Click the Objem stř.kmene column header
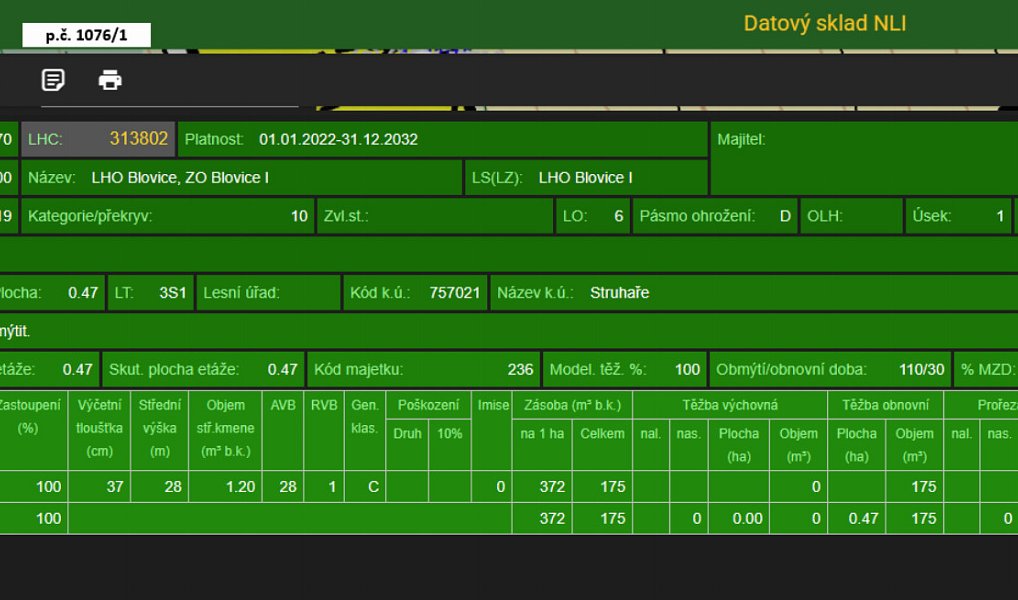Screen dimensions: 1018x600 [x=225, y=429]
